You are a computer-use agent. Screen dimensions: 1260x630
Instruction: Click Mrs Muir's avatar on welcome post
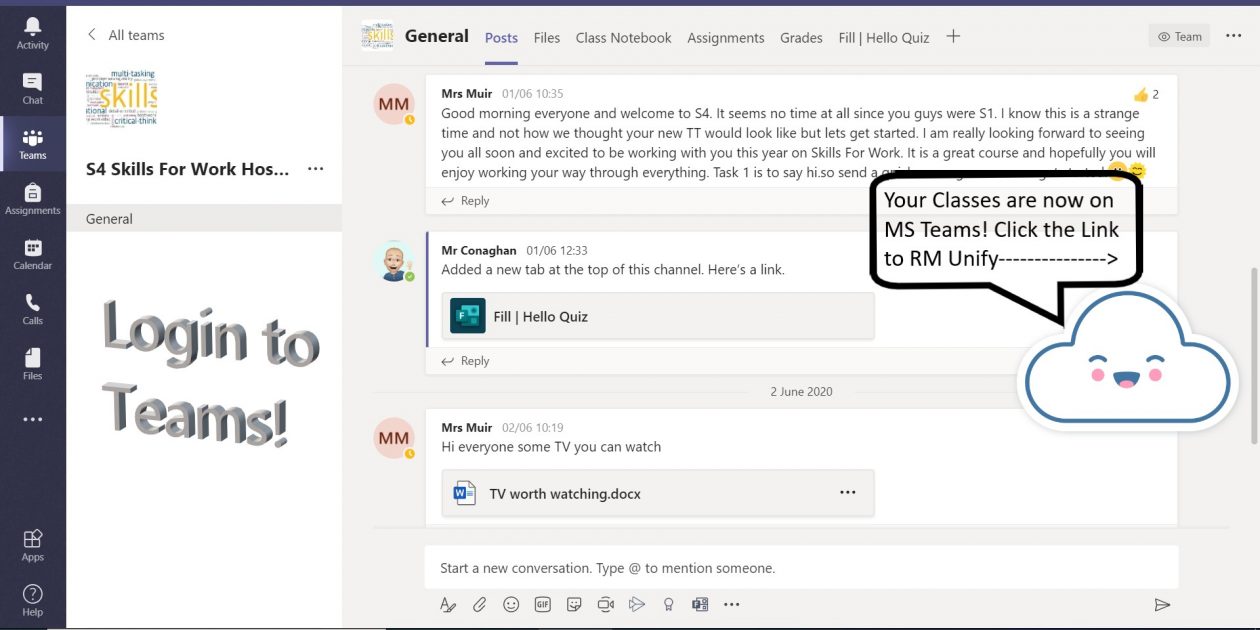click(394, 104)
